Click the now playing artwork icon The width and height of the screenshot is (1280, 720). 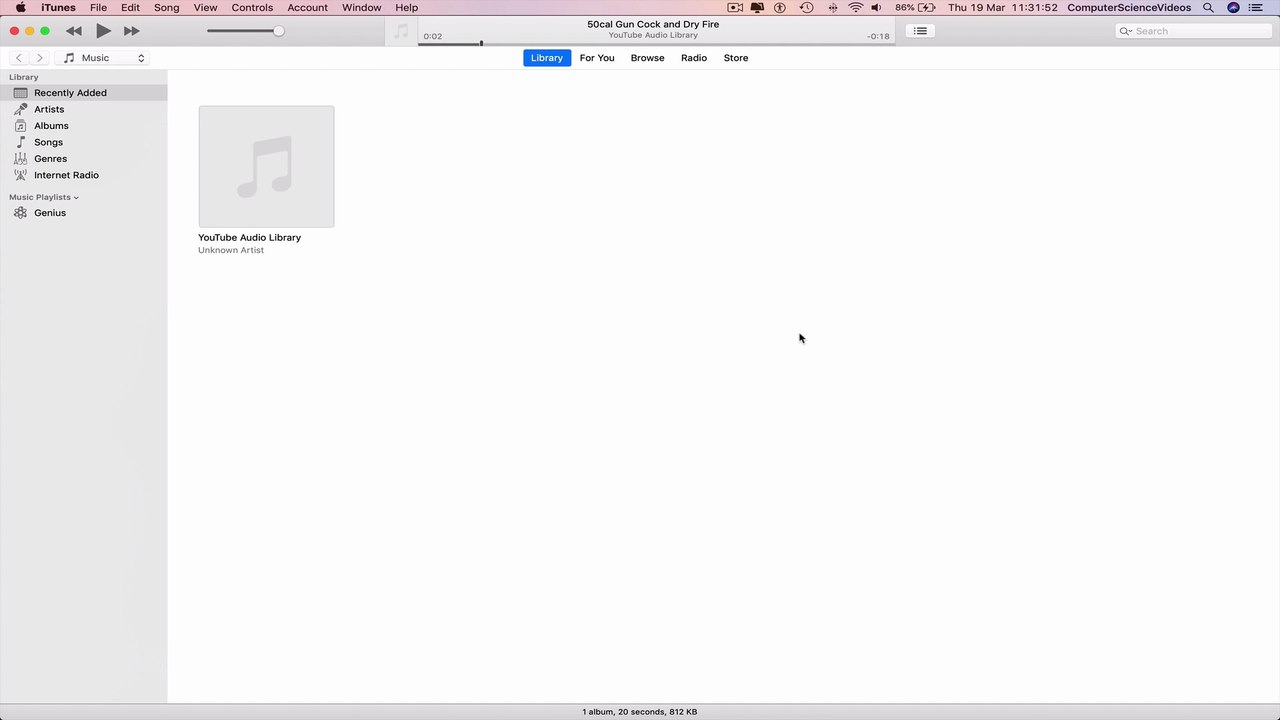[x=401, y=32]
